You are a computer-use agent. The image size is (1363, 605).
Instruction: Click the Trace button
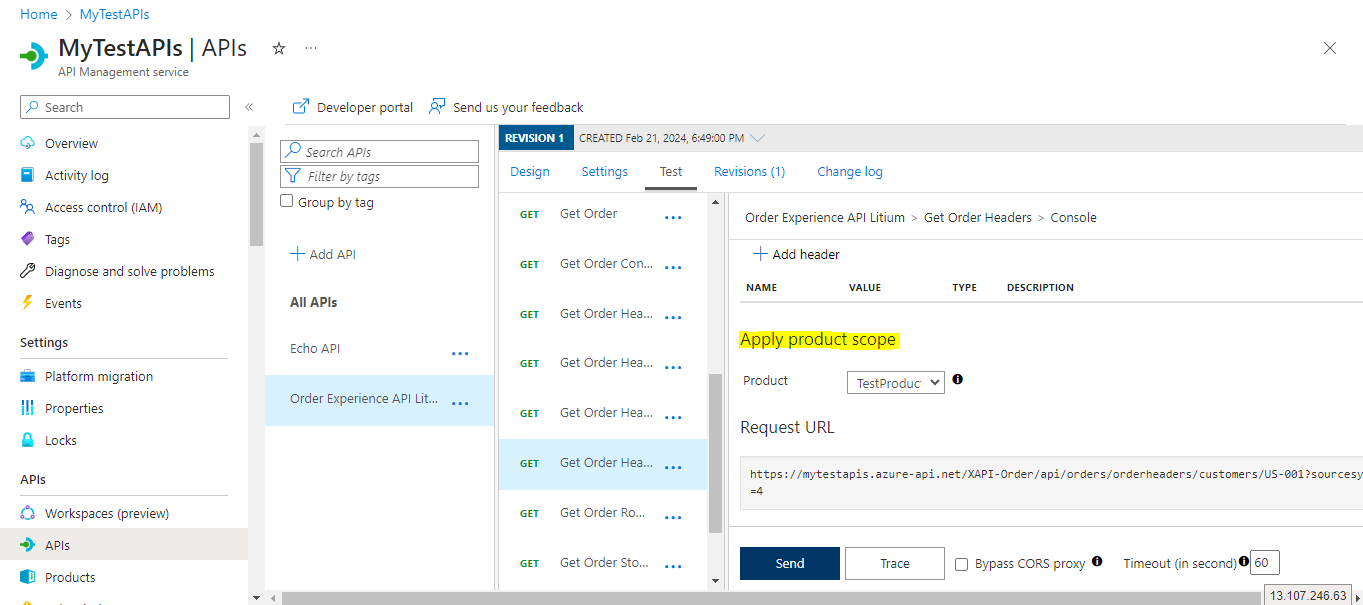pos(895,563)
